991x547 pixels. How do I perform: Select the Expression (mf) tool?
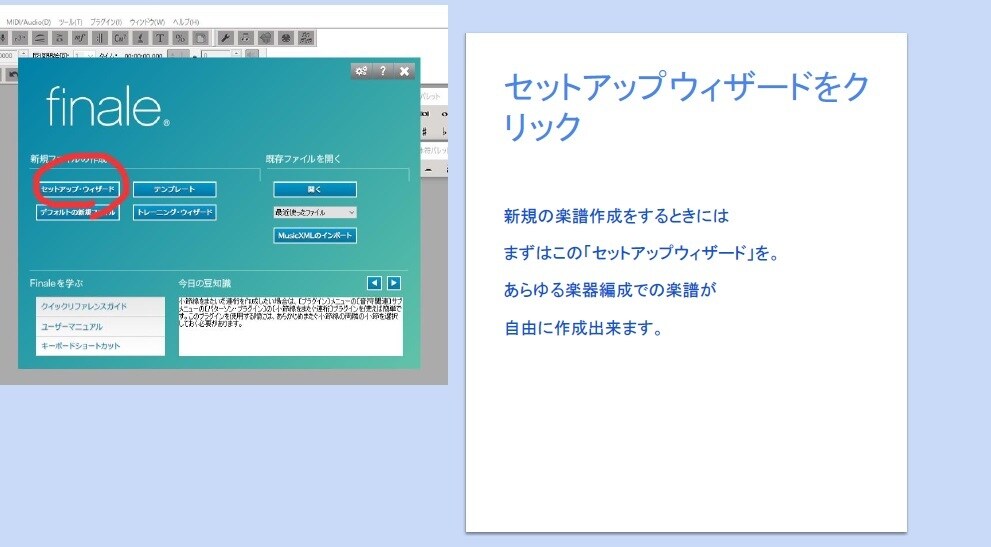point(80,38)
